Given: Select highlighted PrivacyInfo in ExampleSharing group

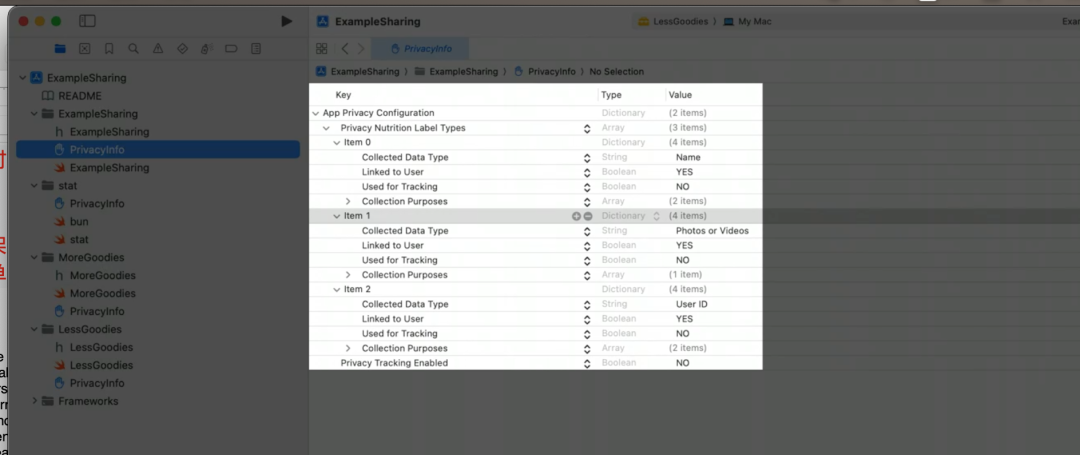Looking at the screenshot, I should 158,149.
